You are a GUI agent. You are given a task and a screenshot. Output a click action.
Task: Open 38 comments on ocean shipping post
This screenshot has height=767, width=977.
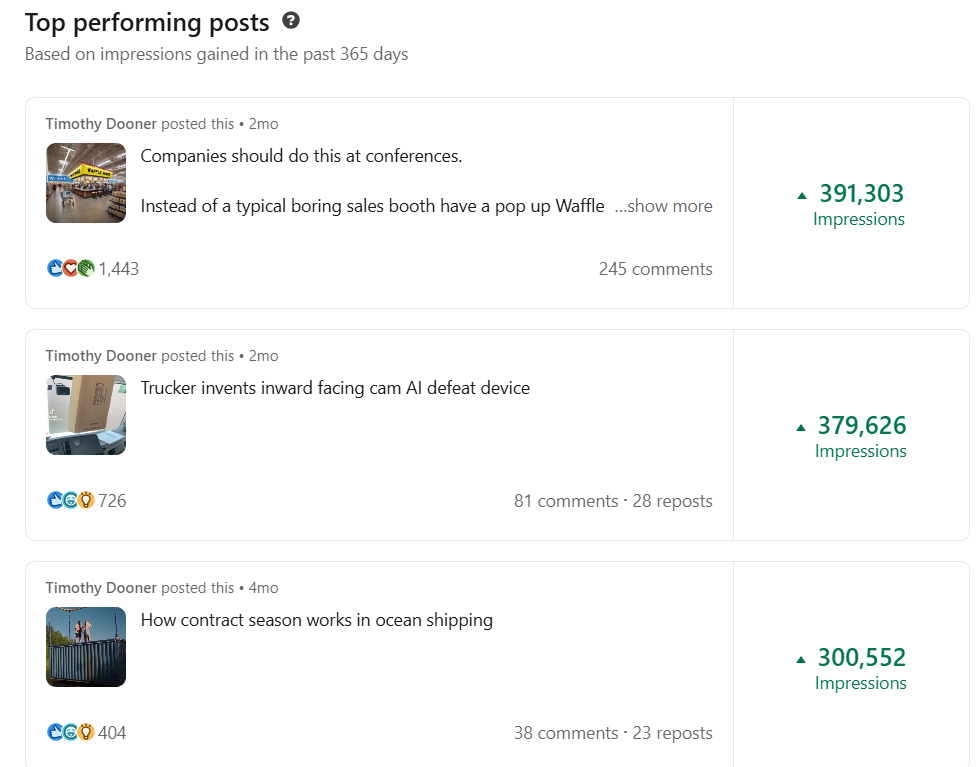(565, 733)
